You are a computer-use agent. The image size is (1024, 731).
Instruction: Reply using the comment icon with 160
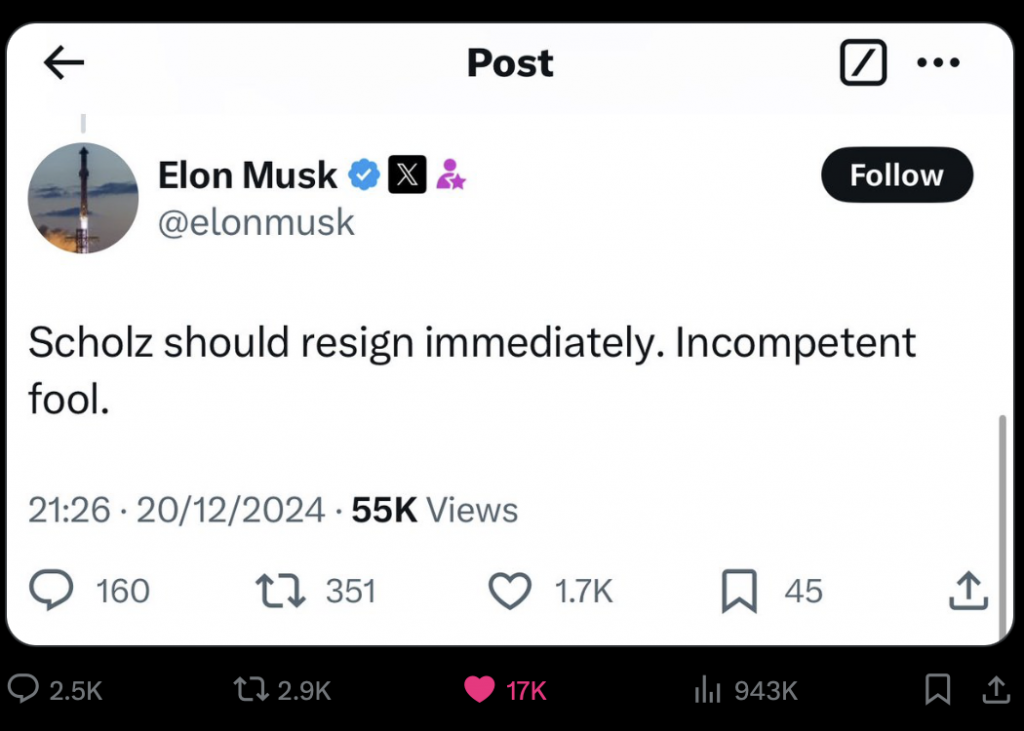[51, 590]
